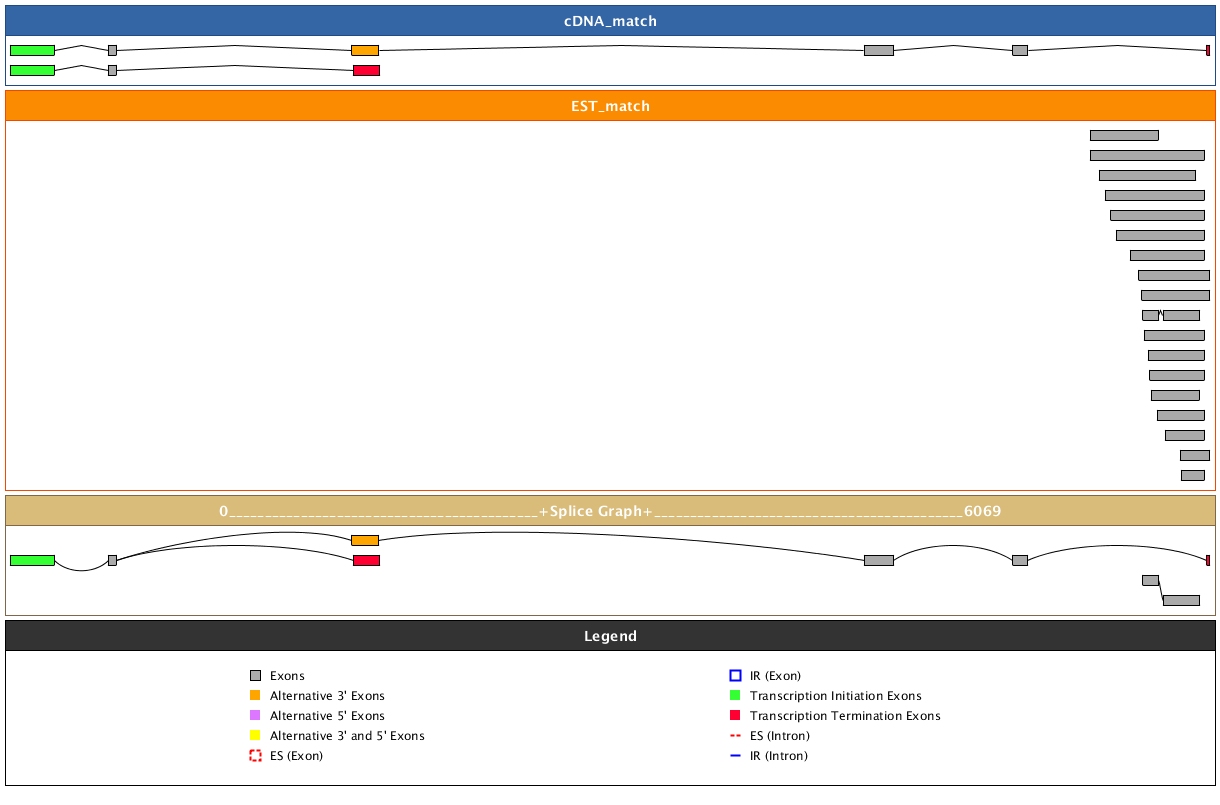Select the IR (Intron) blue line icon
Image resolution: width=1220 pixels, height=805 pixels.
[735, 756]
